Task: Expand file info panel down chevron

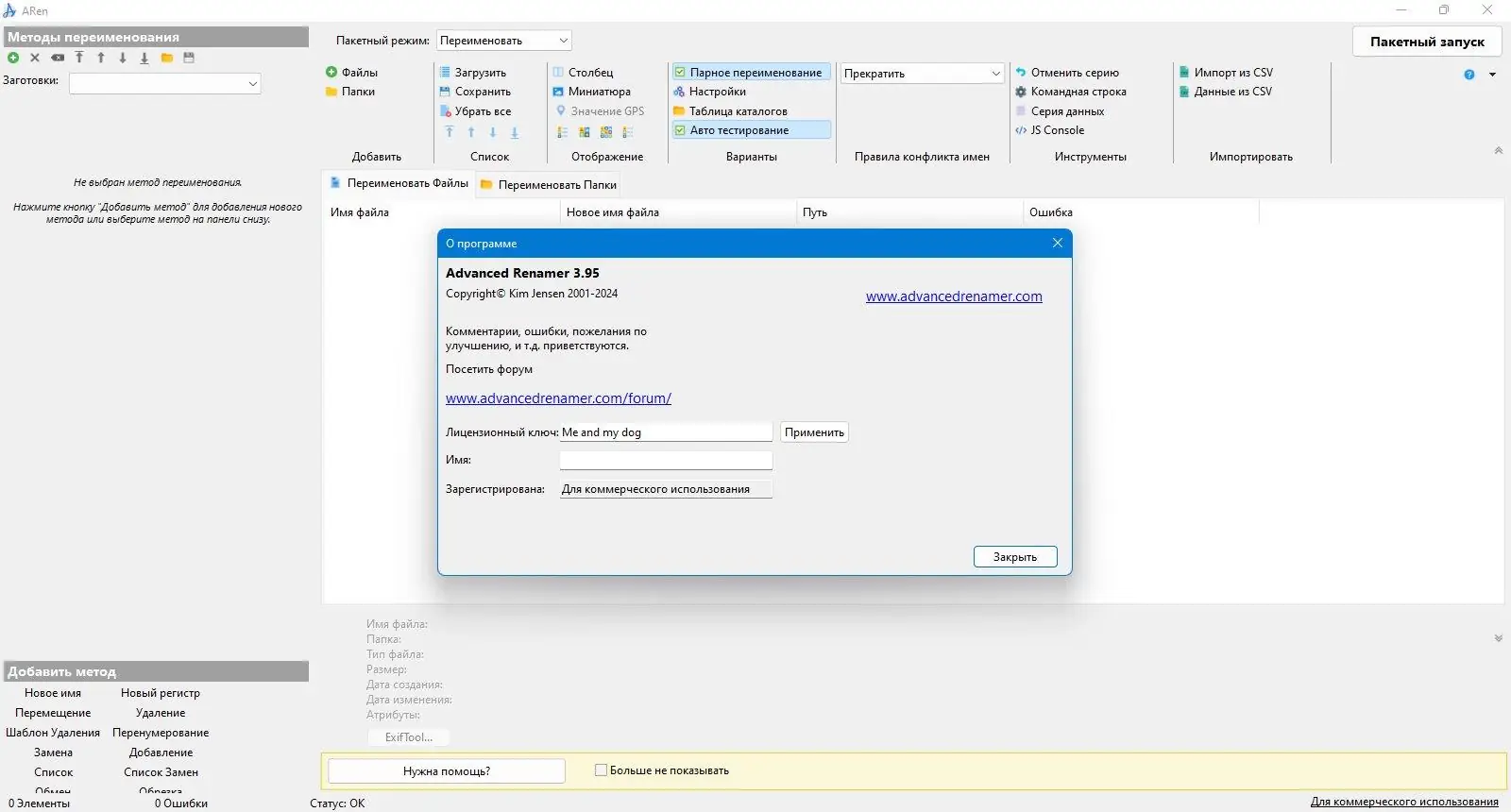Action: tap(1498, 638)
